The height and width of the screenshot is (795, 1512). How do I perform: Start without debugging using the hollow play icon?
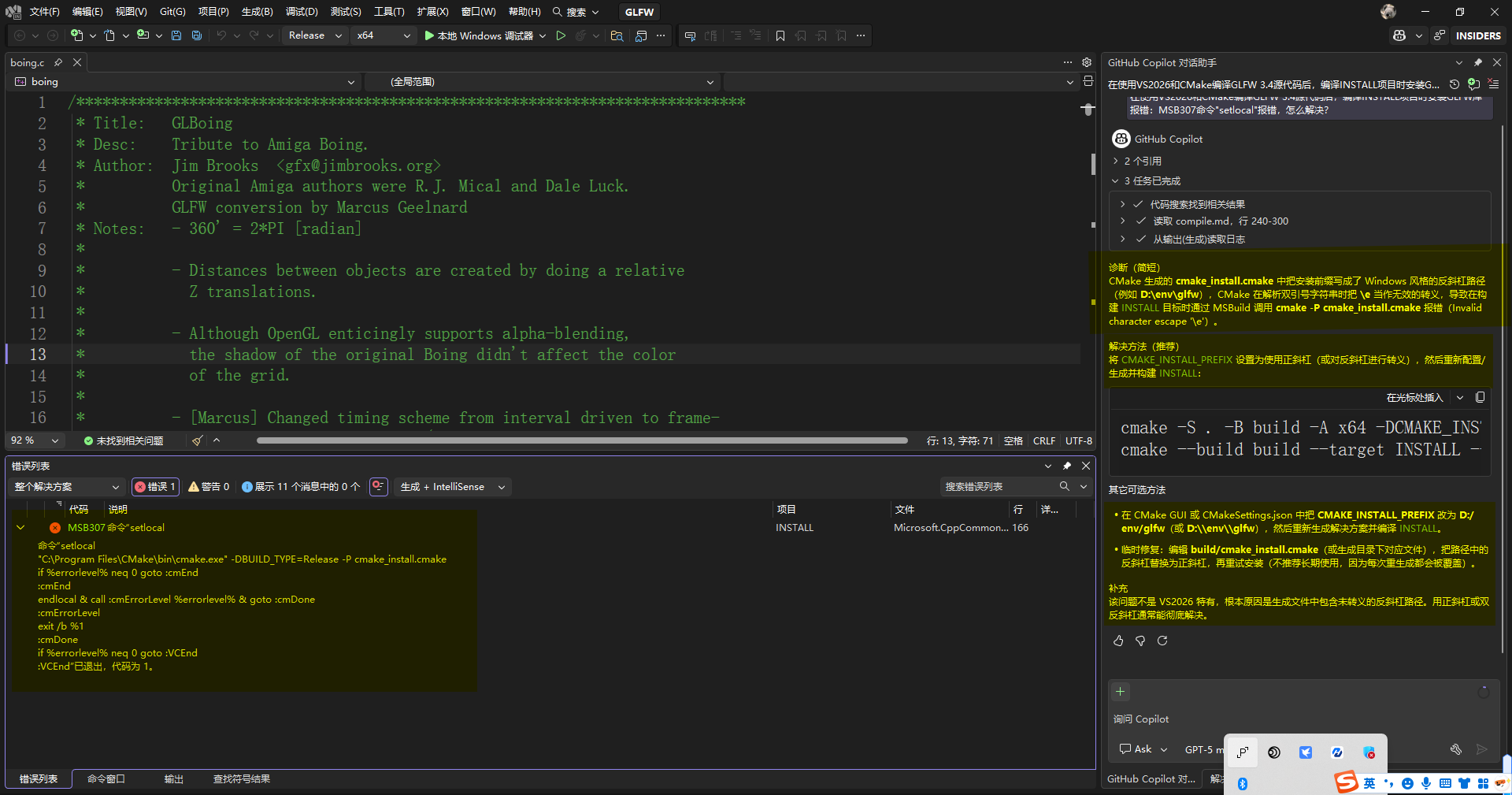click(x=561, y=35)
